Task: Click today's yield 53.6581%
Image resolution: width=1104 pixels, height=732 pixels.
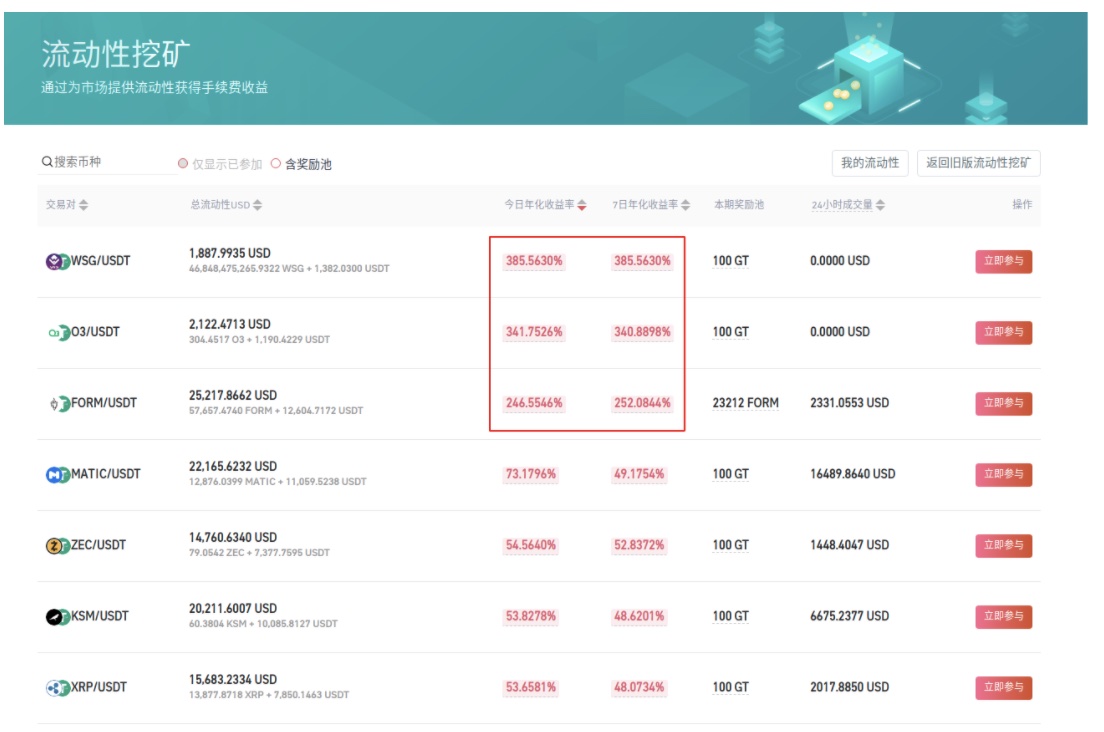Action: click(531, 688)
